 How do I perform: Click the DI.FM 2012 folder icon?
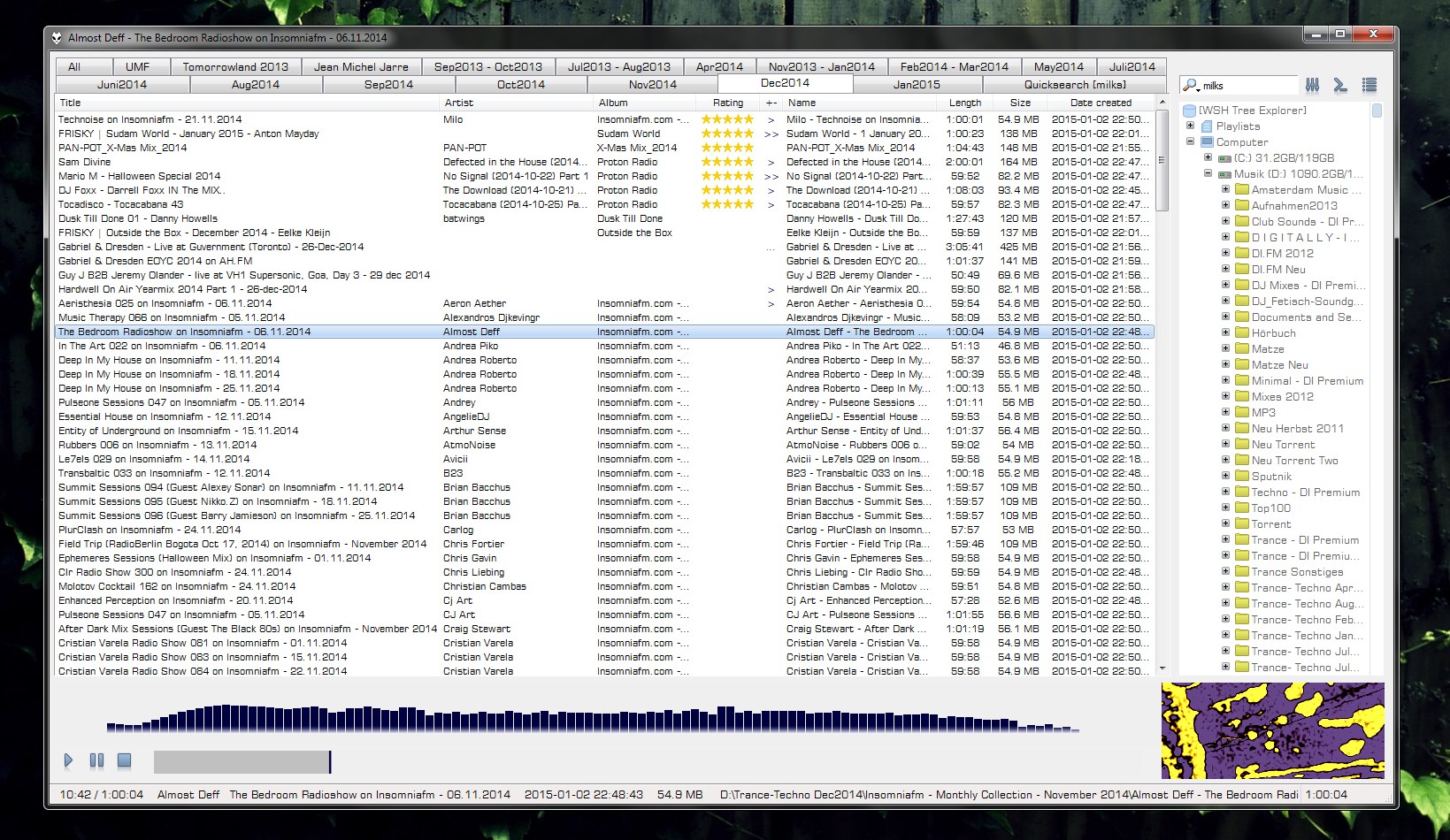coord(1241,254)
